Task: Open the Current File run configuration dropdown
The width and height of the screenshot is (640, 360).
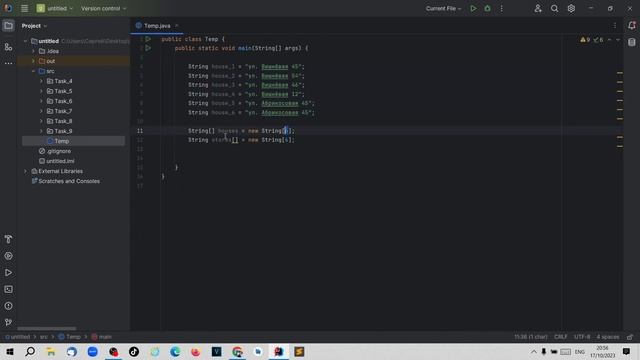Action: [443, 8]
